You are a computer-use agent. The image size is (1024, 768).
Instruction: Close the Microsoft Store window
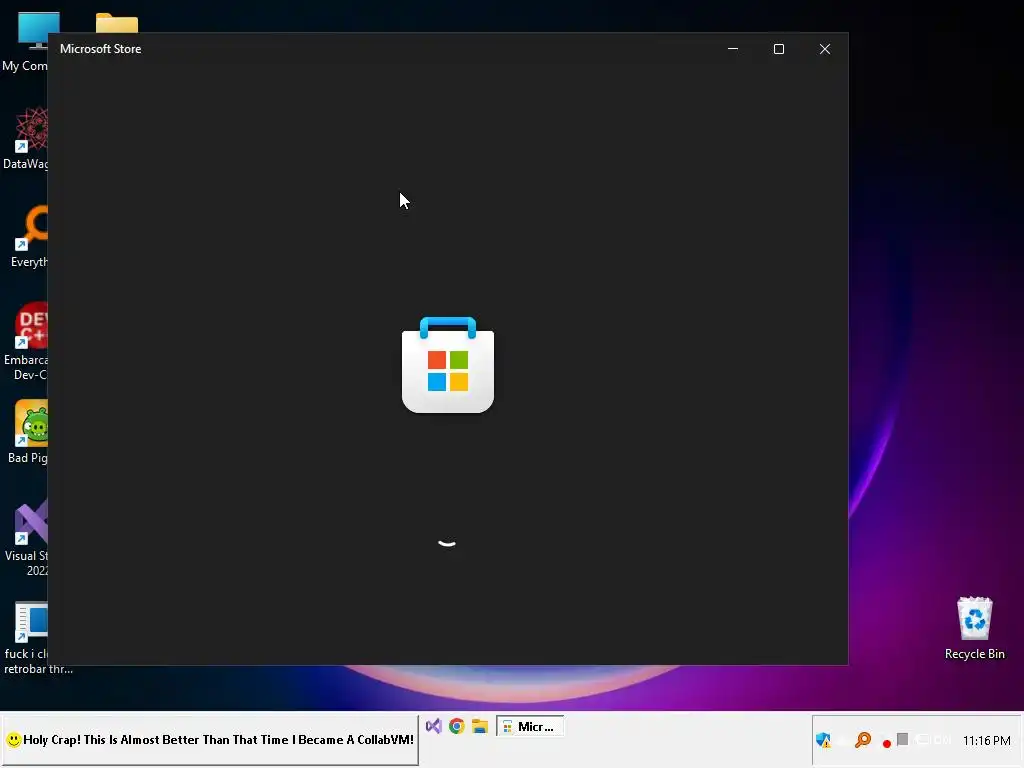(825, 49)
